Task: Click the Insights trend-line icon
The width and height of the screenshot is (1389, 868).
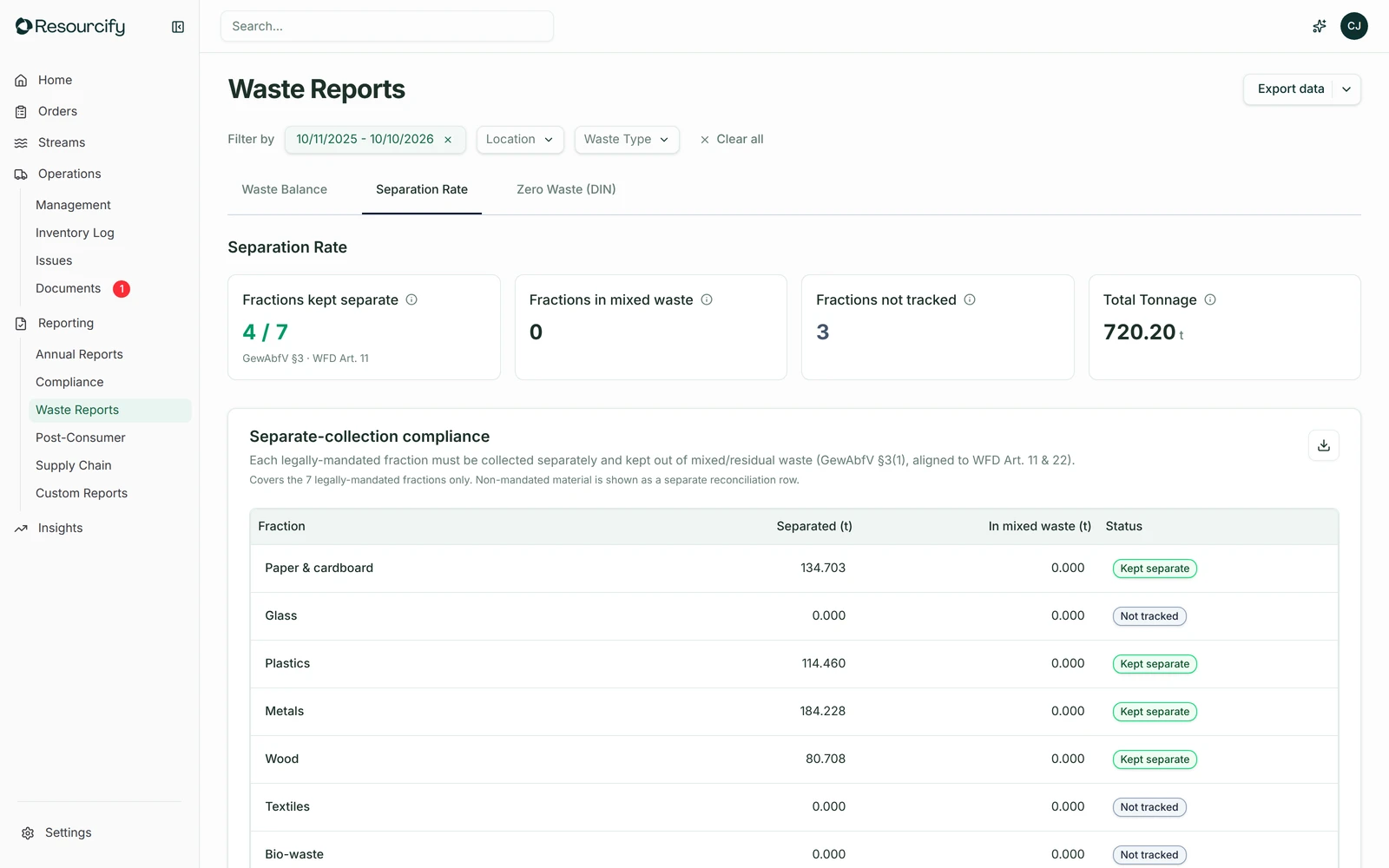Action: click(x=21, y=528)
